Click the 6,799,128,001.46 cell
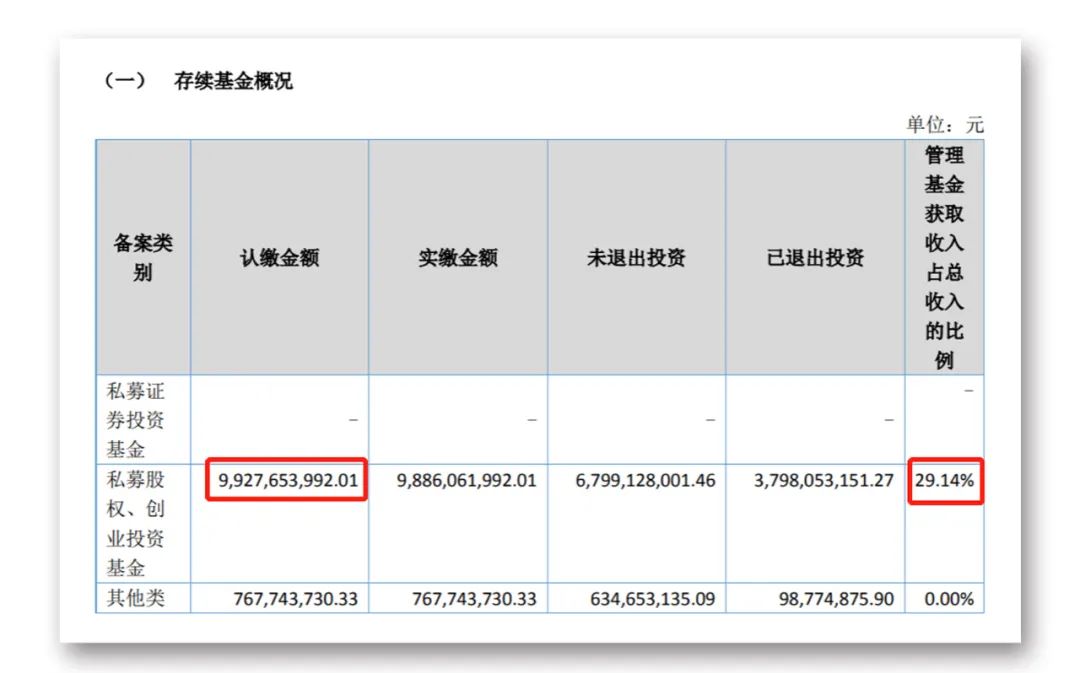Viewport: 1080px width, 673px height. [x=645, y=480]
